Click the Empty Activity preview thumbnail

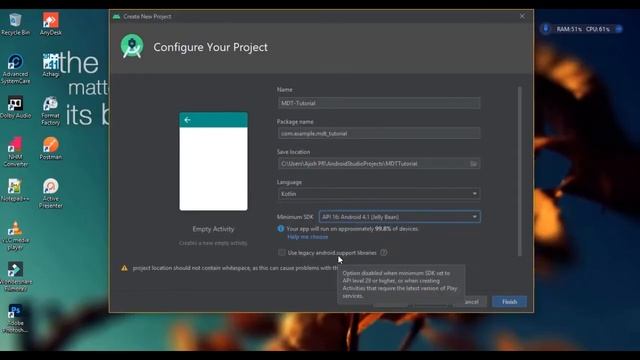point(213,161)
